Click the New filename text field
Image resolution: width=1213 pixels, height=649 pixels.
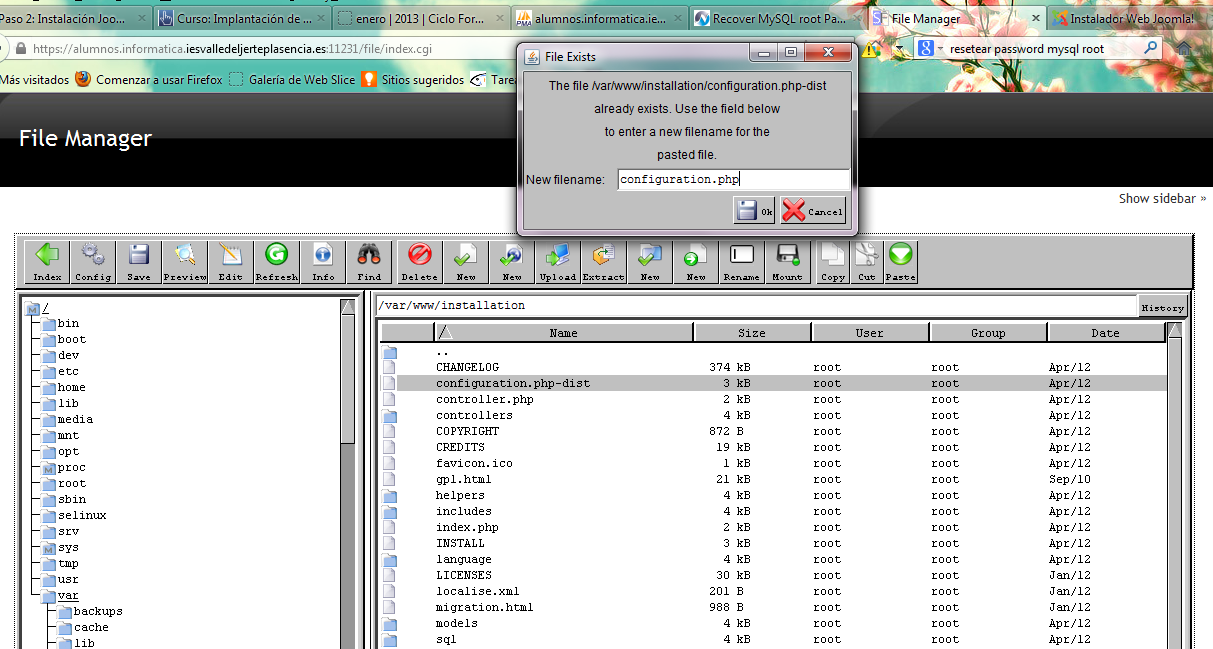pyautogui.click(x=733, y=180)
